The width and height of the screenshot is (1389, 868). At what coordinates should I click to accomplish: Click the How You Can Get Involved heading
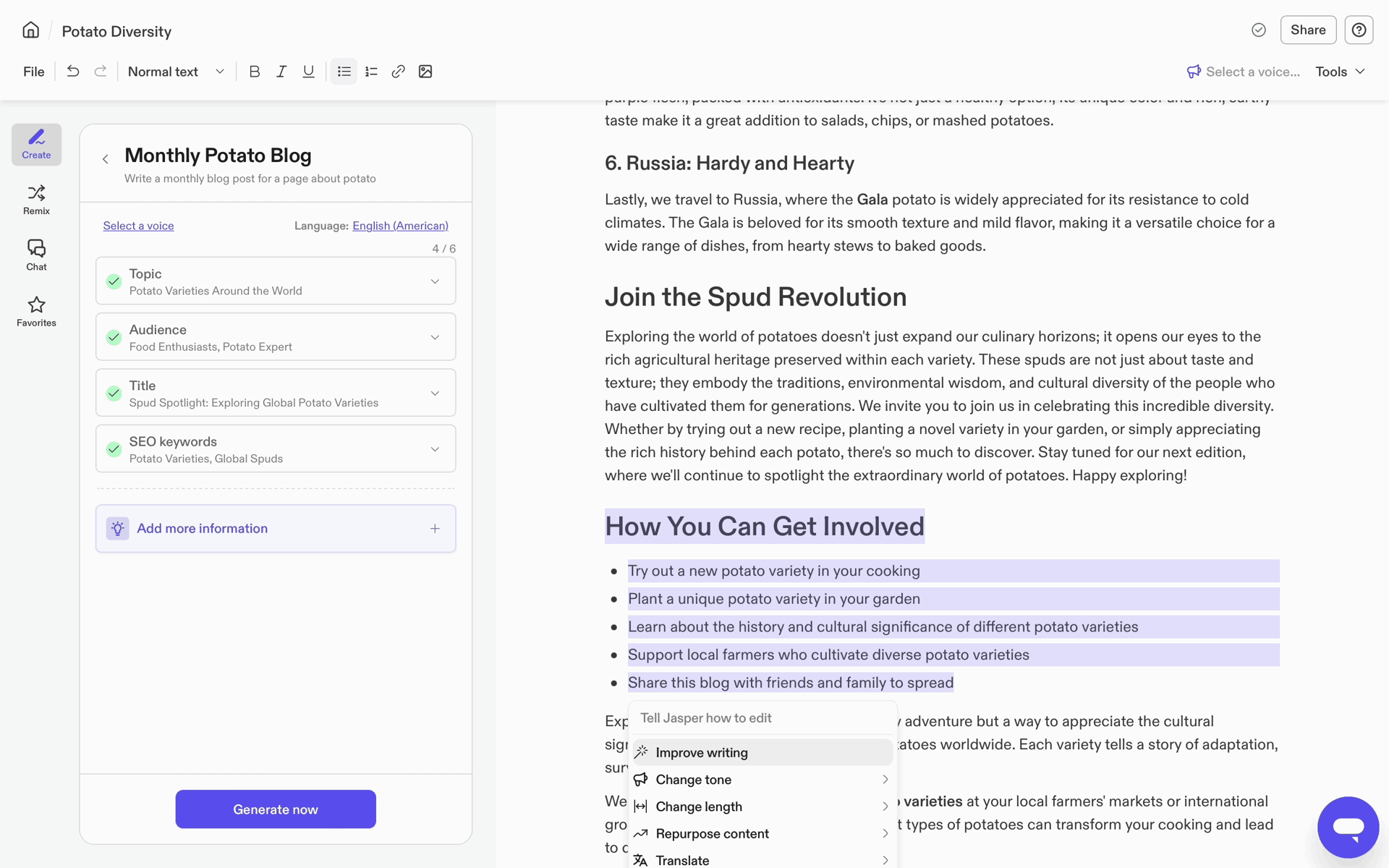[765, 526]
